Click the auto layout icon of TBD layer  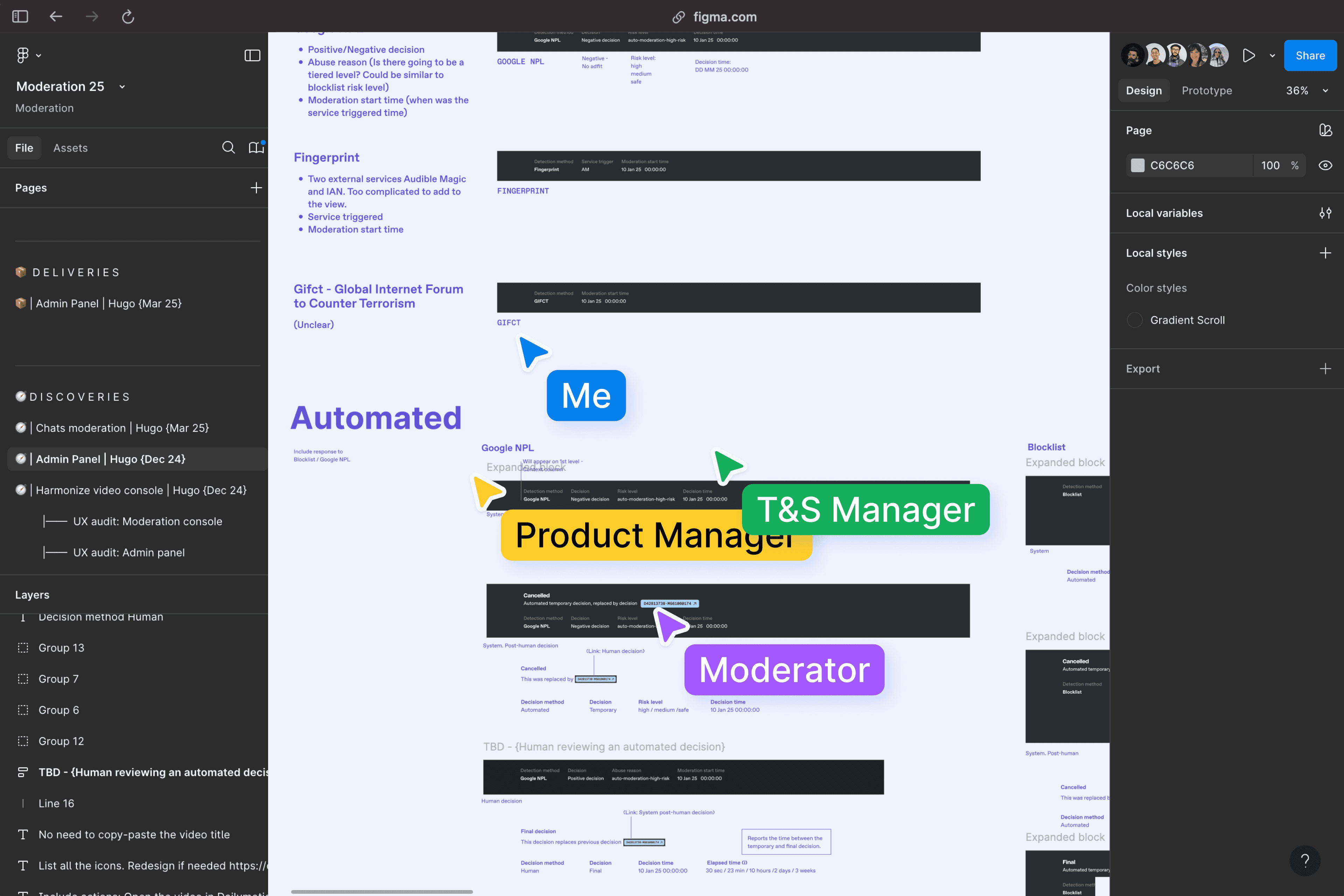23,772
